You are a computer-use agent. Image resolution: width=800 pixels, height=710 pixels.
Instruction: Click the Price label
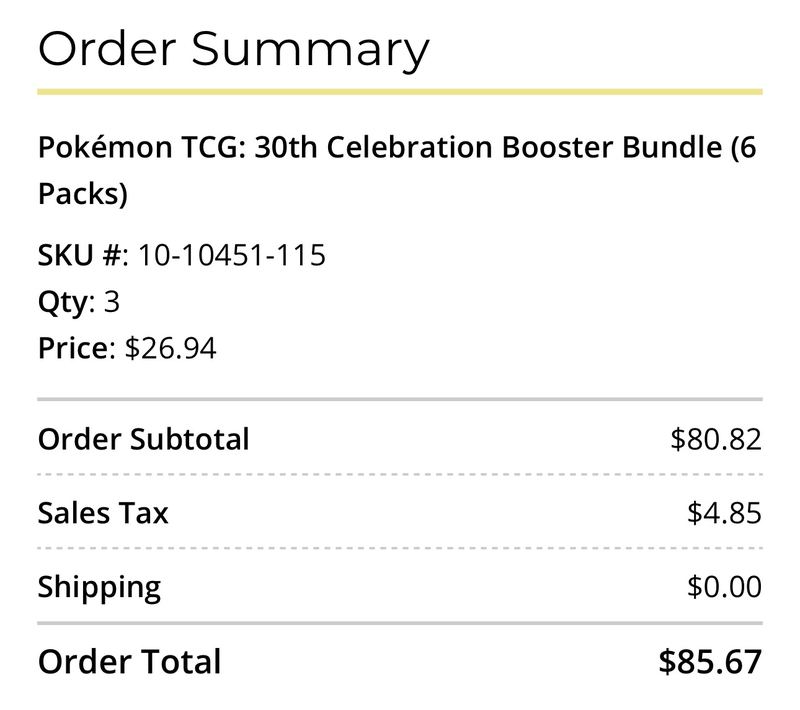pyautogui.click(x=73, y=348)
